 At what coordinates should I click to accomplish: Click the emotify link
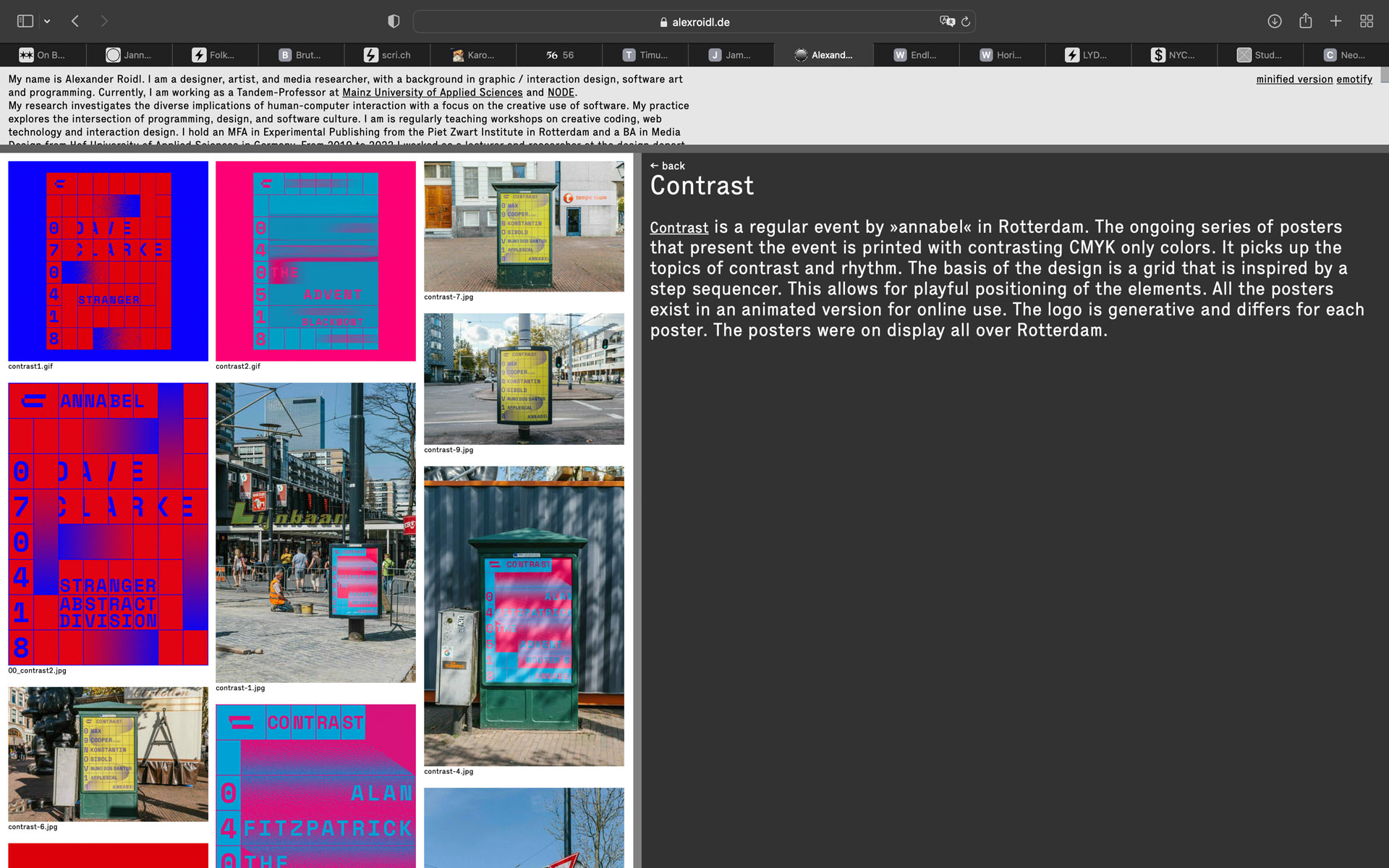pos(1354,80)
